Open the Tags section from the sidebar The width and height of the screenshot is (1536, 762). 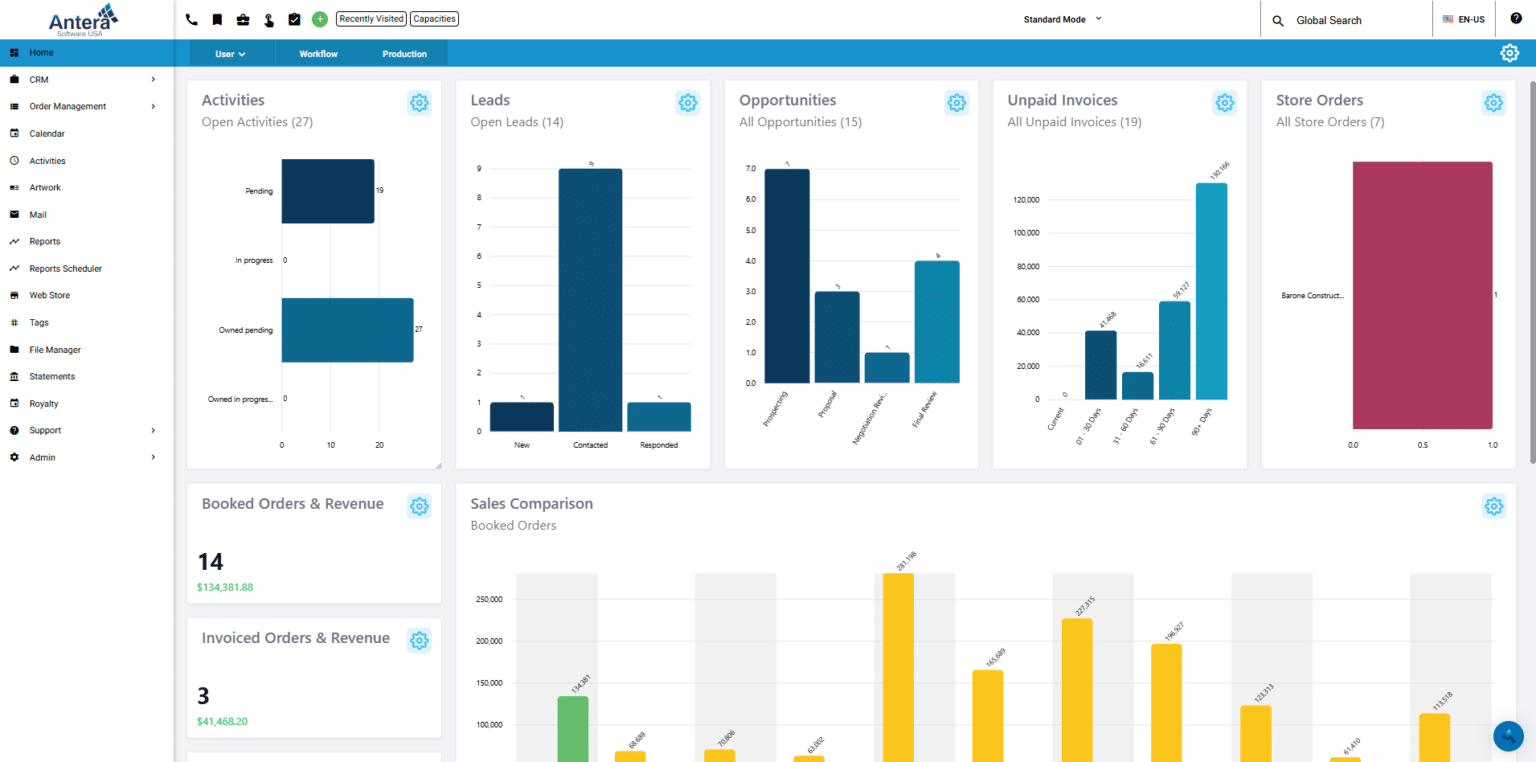point(37,322)
